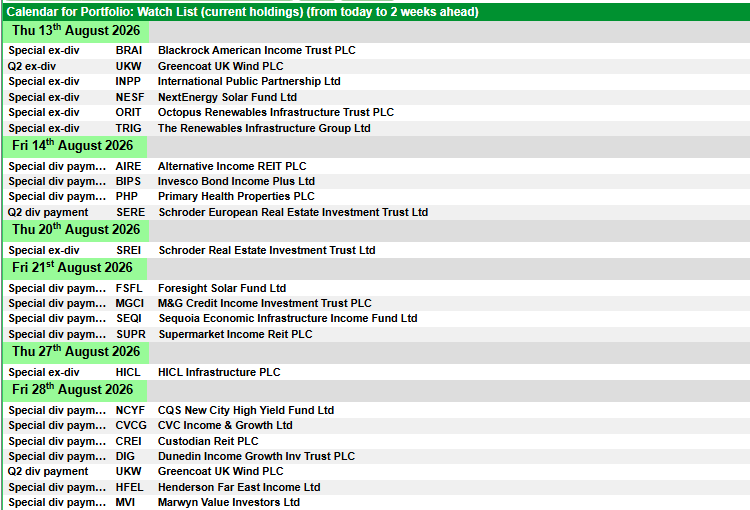Select the MGCI ticker

pyautogui.click(x=130, y=303)
